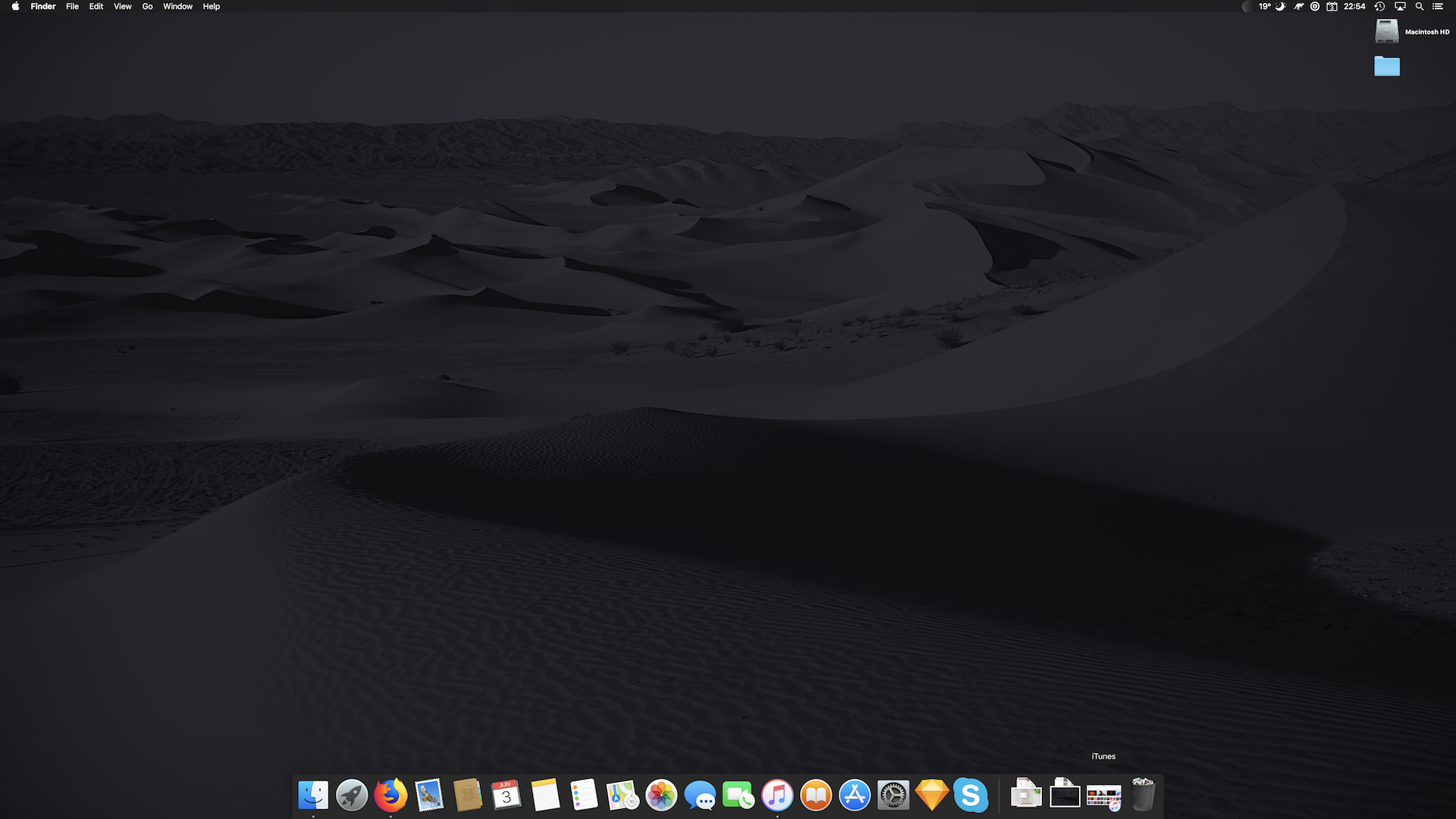Viewport: 1456px width, 819px height.
Task: Open the Apple menu
Action: (x=15, y=6)
